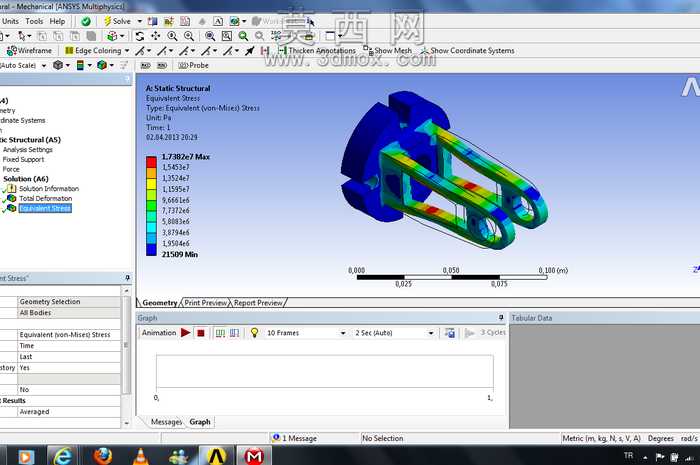Toggle Thicken Annotations
The height and width of the screenshot is (465, 700).
317,51
